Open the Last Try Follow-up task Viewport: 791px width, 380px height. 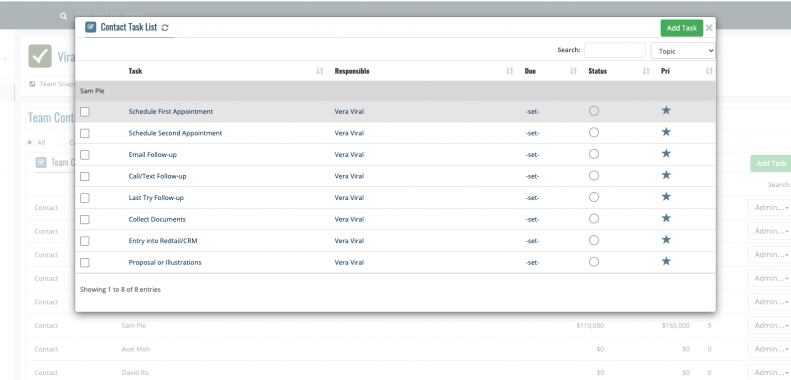[156, 198]
